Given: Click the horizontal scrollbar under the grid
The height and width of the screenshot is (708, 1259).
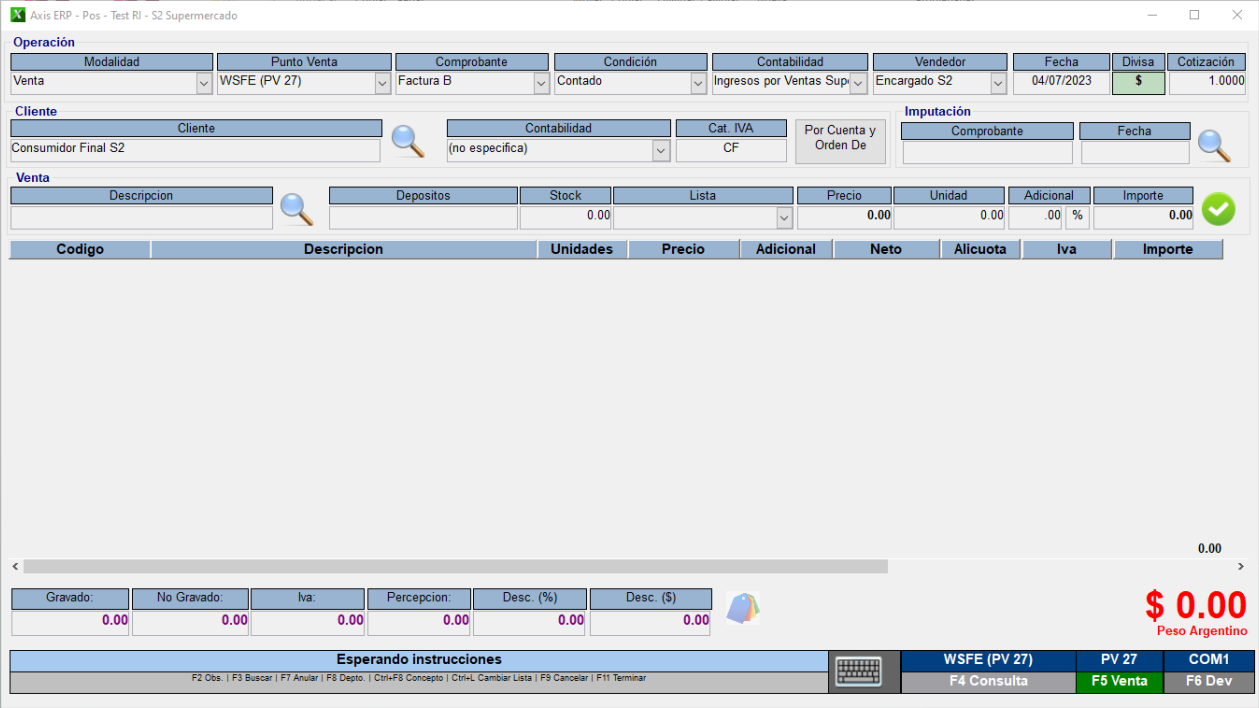Looking at the screenshot, I should pos(455,566).
